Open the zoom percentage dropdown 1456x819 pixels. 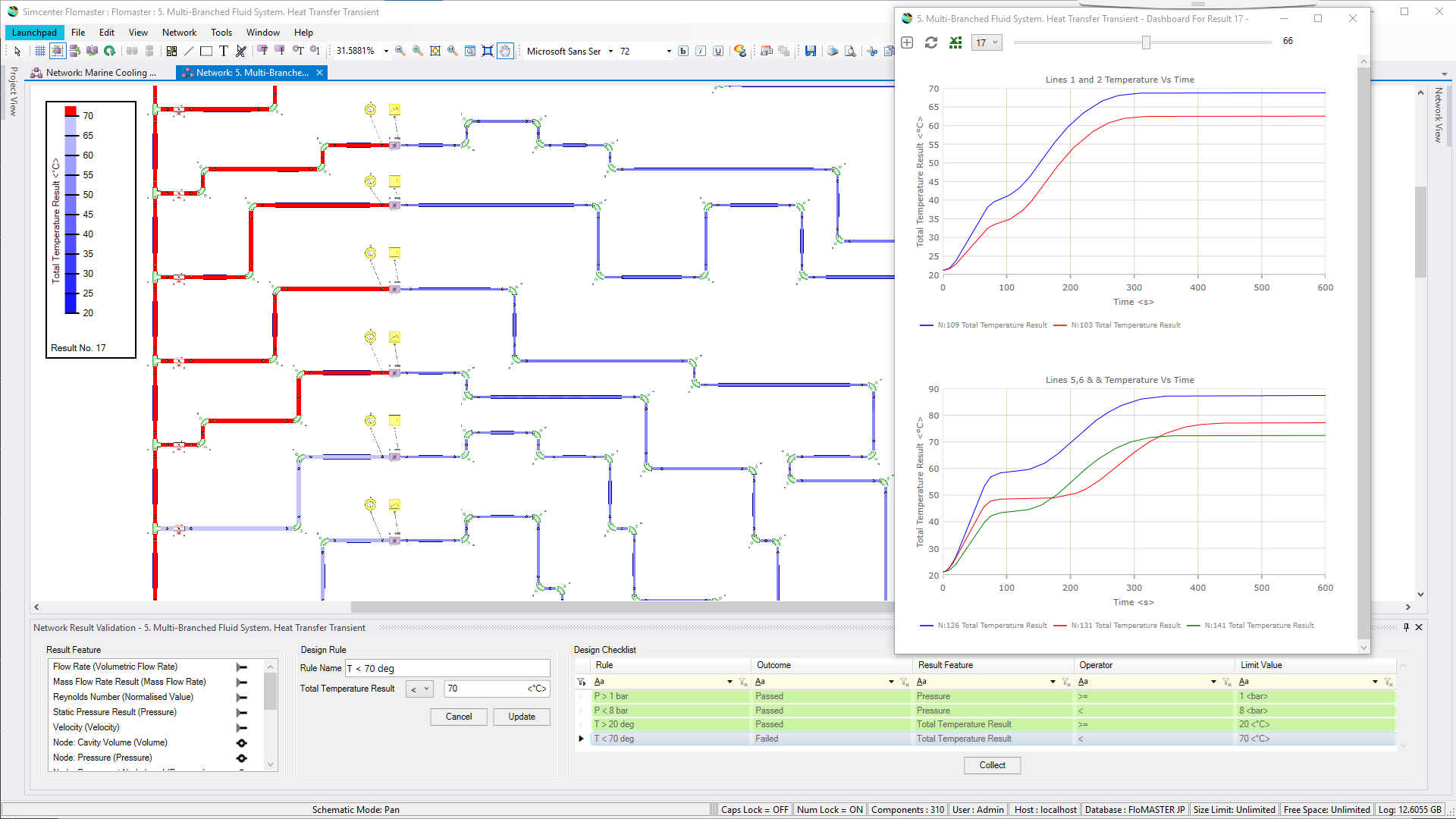[387, 51]
